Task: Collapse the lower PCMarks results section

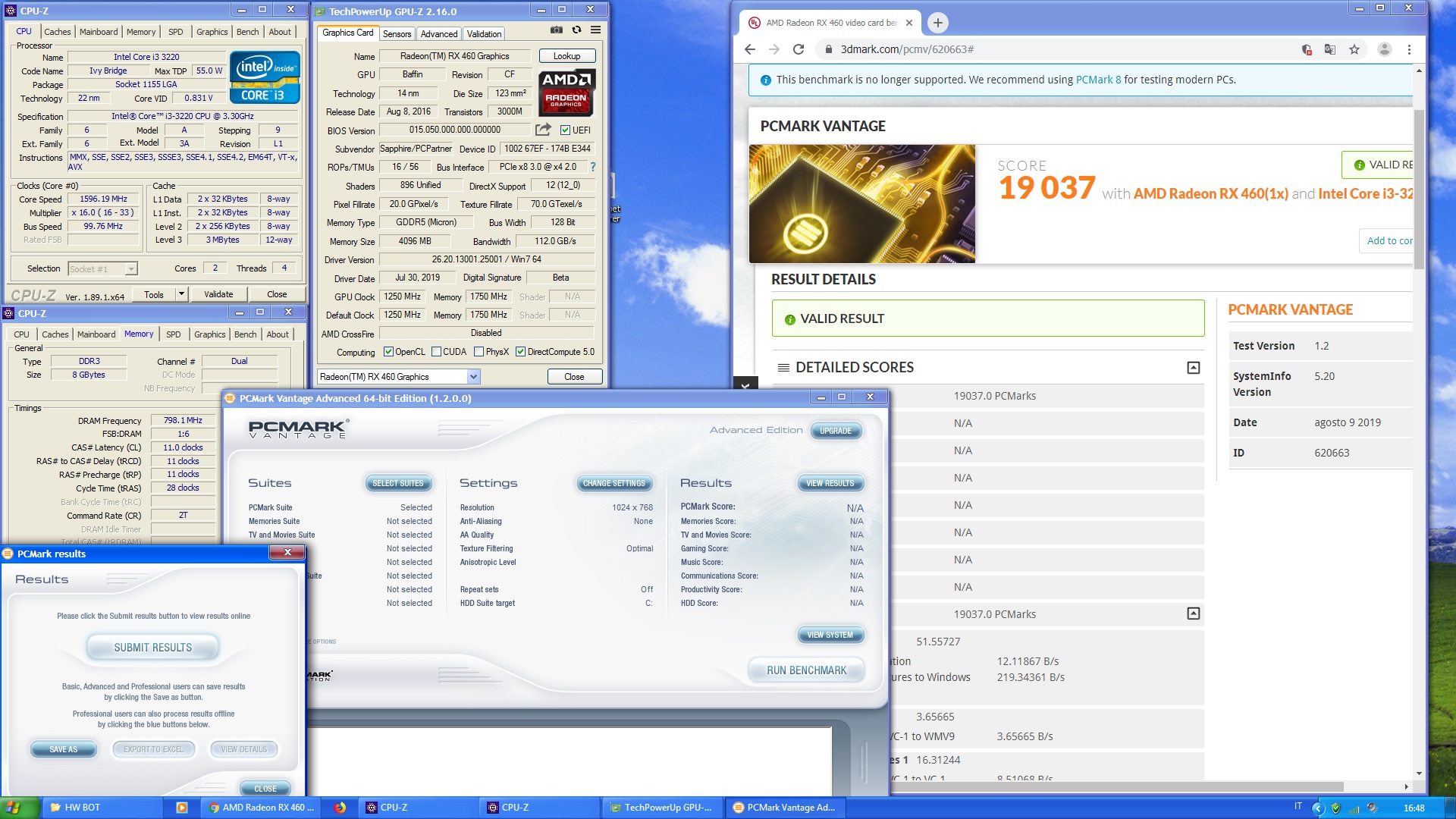Action: point(1193,613)
